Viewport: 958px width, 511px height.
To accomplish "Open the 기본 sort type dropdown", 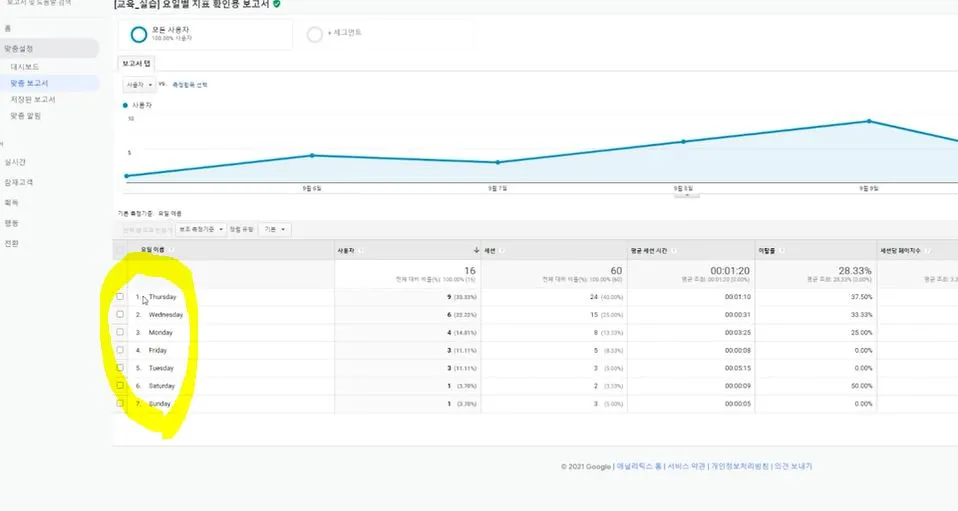I will click(275, 229).
